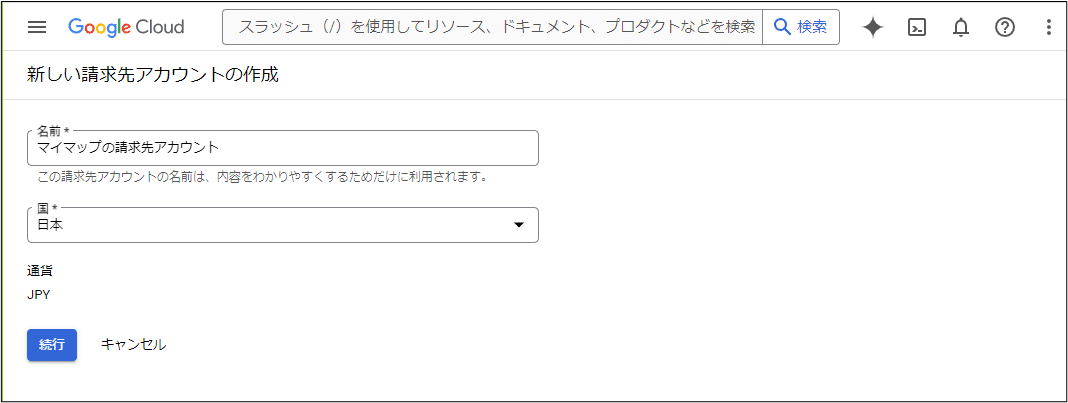
Task: Click the 新しい請求先アカウントの作成 page heading
Action: (x=153, y=74)
